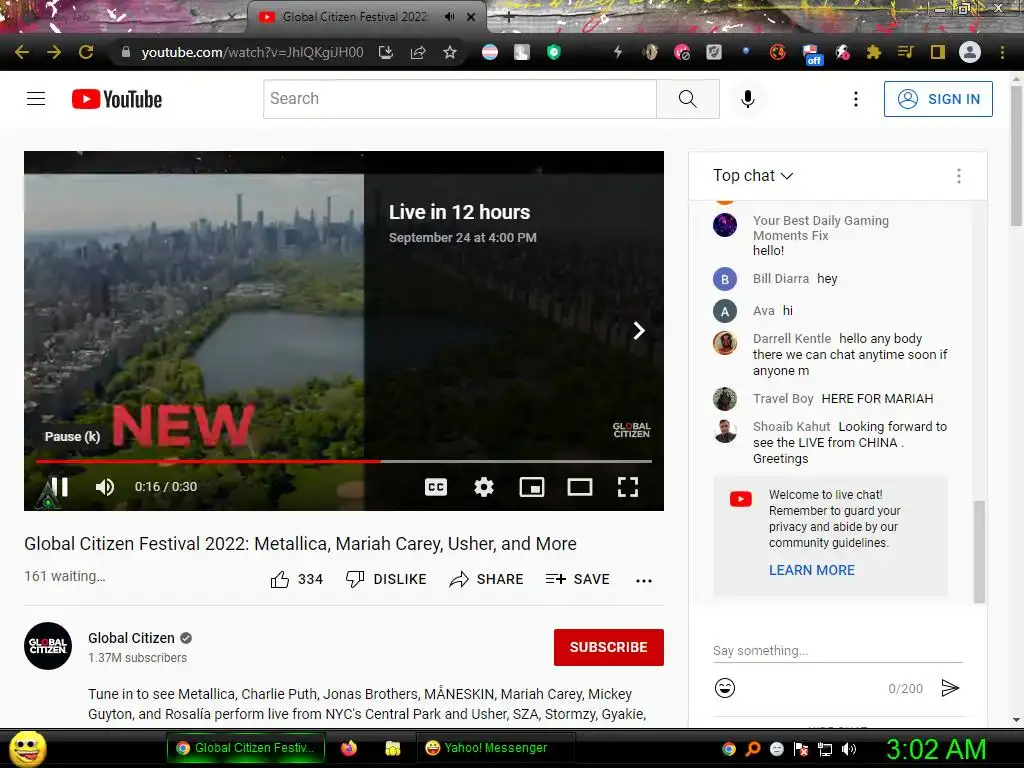Share this page icon in address bar
Image resolution: width=1024 pixels, height=768 pixels.
point(418,52)
